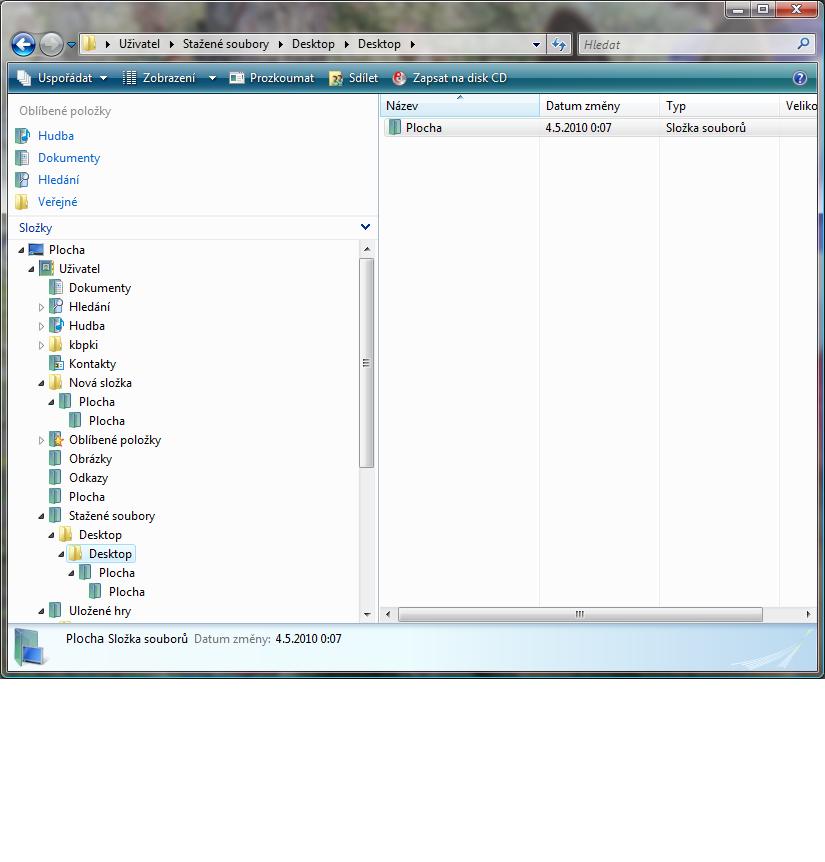The height and width of the screenshot is (862, 825).
Task: Open Hledání favorite link
Action: 58,180
